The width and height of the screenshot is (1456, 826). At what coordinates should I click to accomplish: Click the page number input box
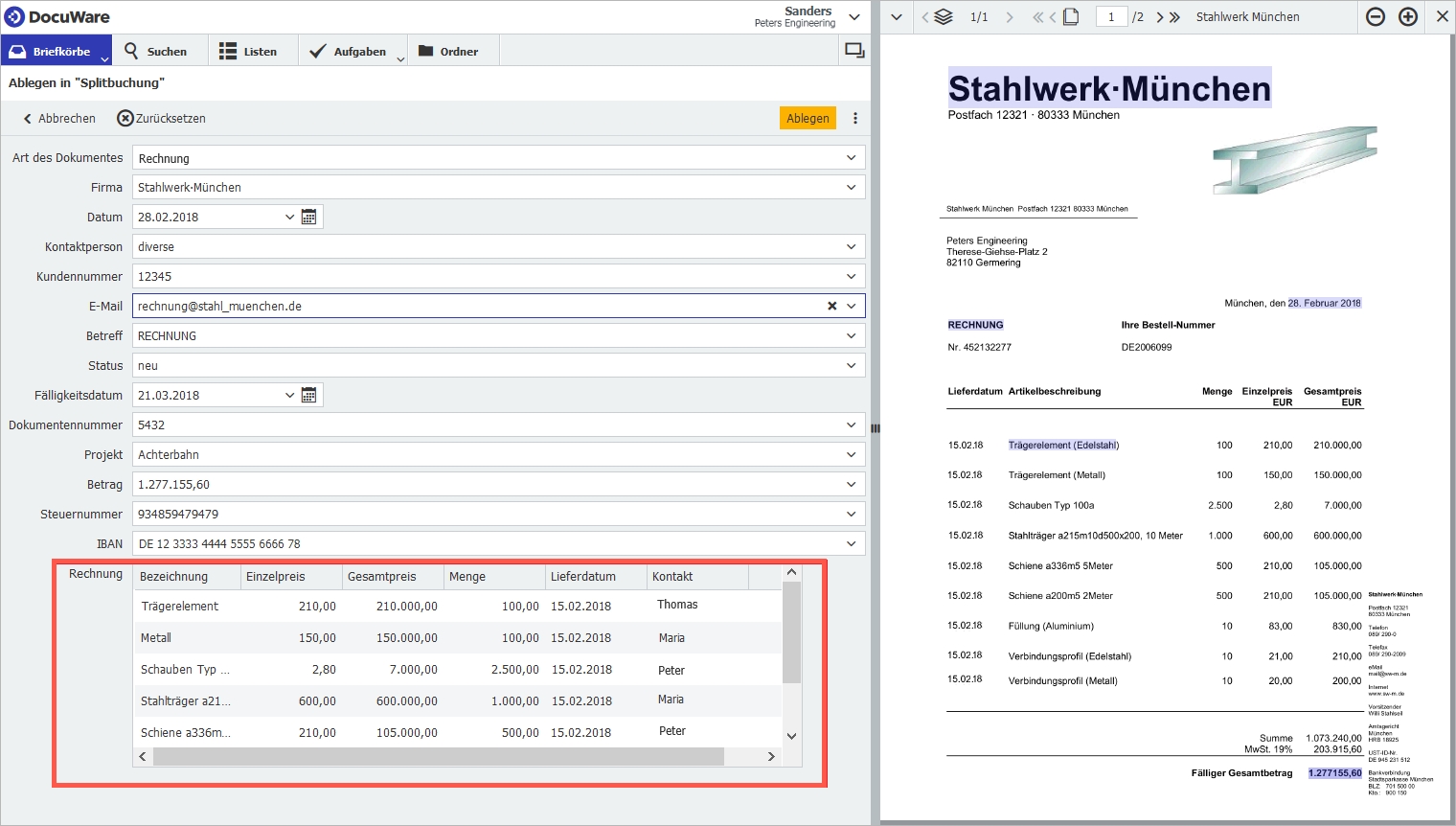tap(1111, 17)
